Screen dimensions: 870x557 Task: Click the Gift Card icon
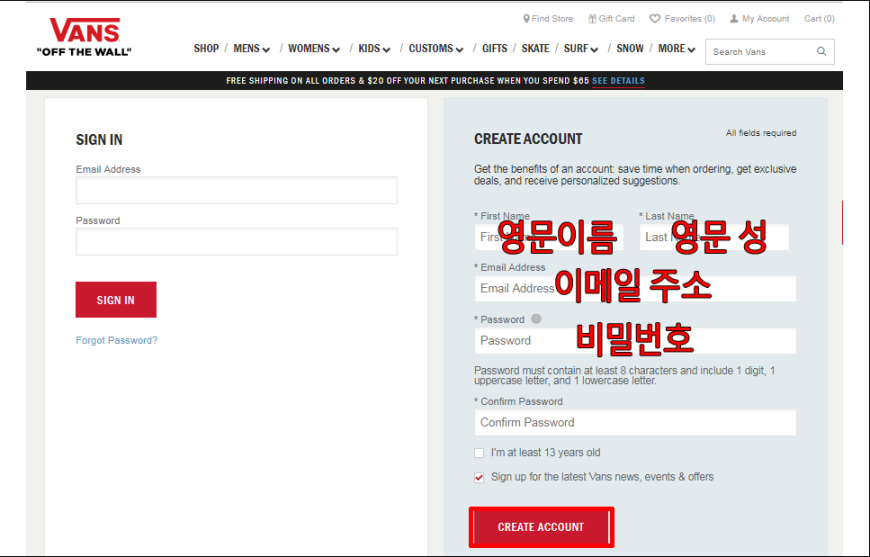coord(592,19)
